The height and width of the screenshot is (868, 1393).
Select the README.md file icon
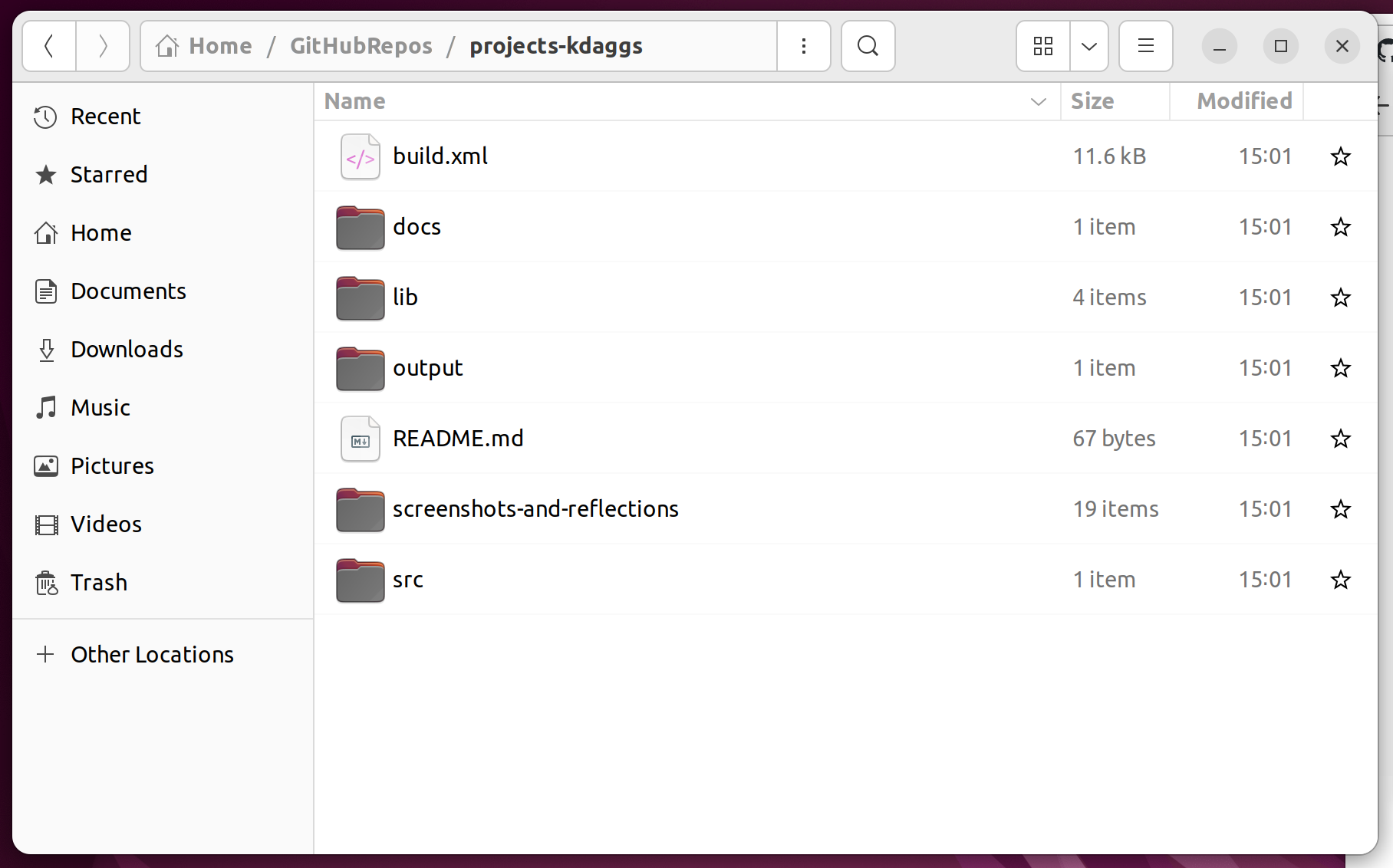pyautogui.click(x=361, y=439)
